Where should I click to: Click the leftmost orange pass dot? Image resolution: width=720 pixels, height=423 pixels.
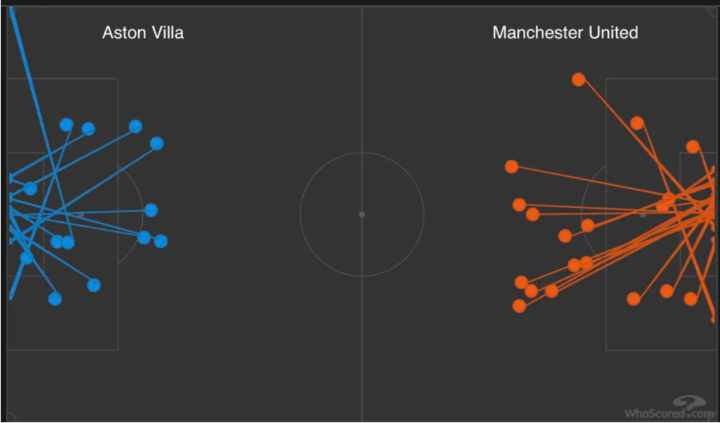point(512,166)
